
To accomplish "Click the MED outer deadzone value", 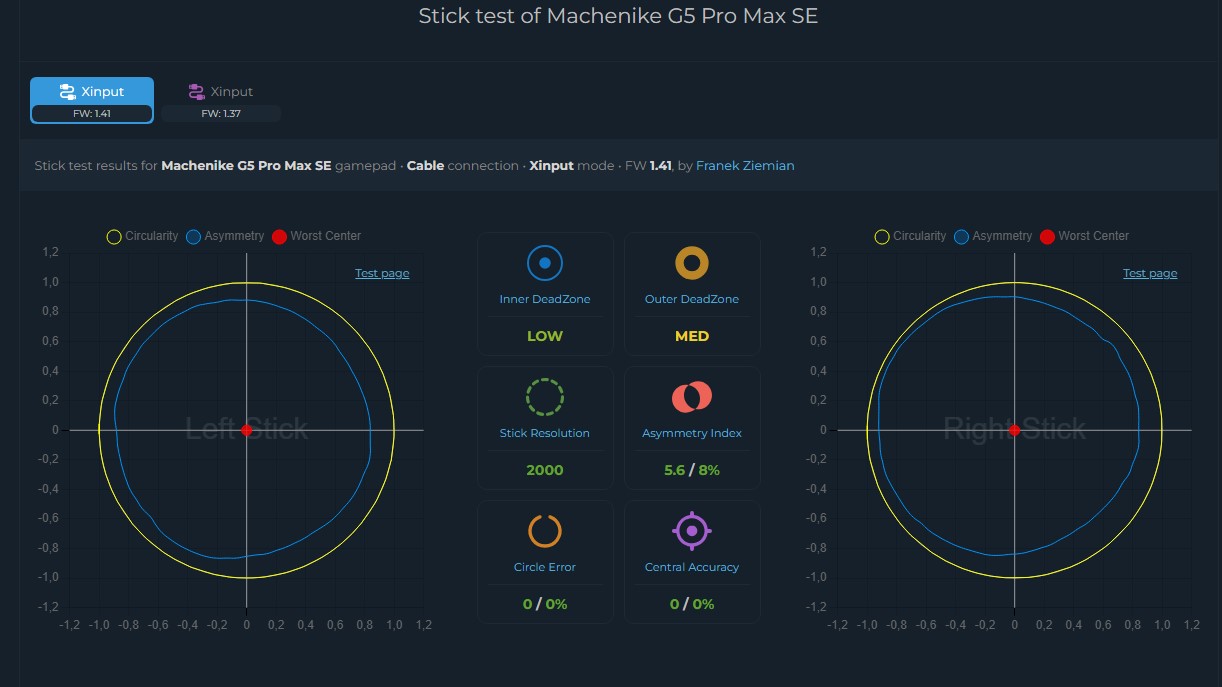I will 692,336.
